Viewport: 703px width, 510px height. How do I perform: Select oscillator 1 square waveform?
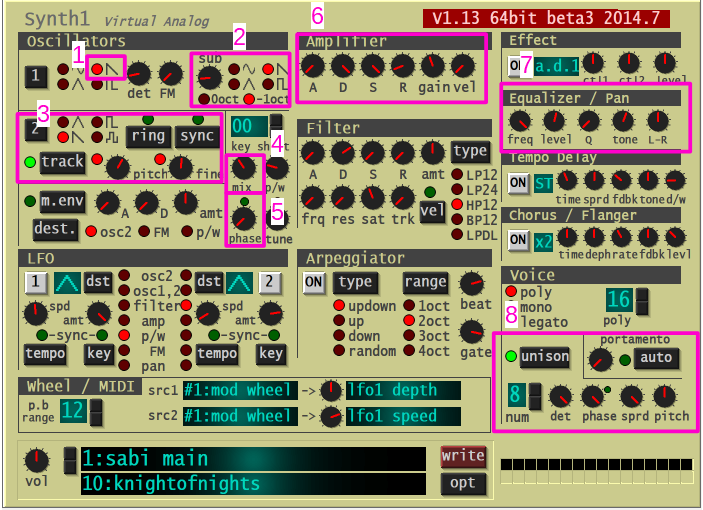[97, 84]
